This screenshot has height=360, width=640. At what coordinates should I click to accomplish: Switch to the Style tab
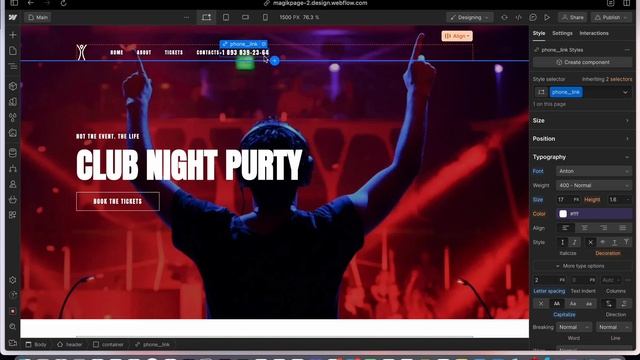point(538,33)
